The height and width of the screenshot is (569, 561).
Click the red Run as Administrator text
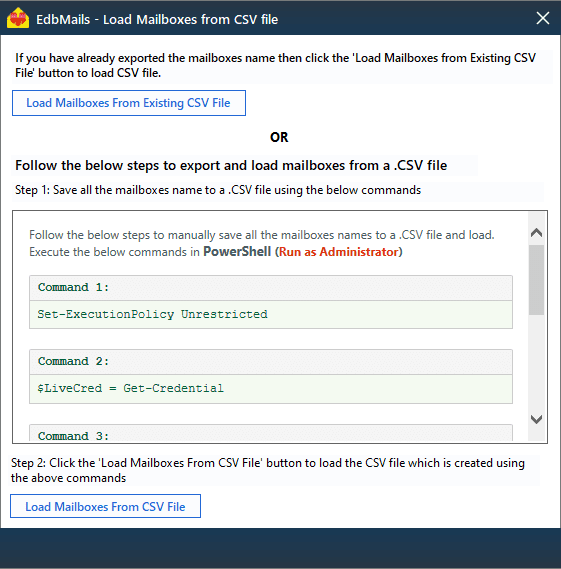click(339, 252)
